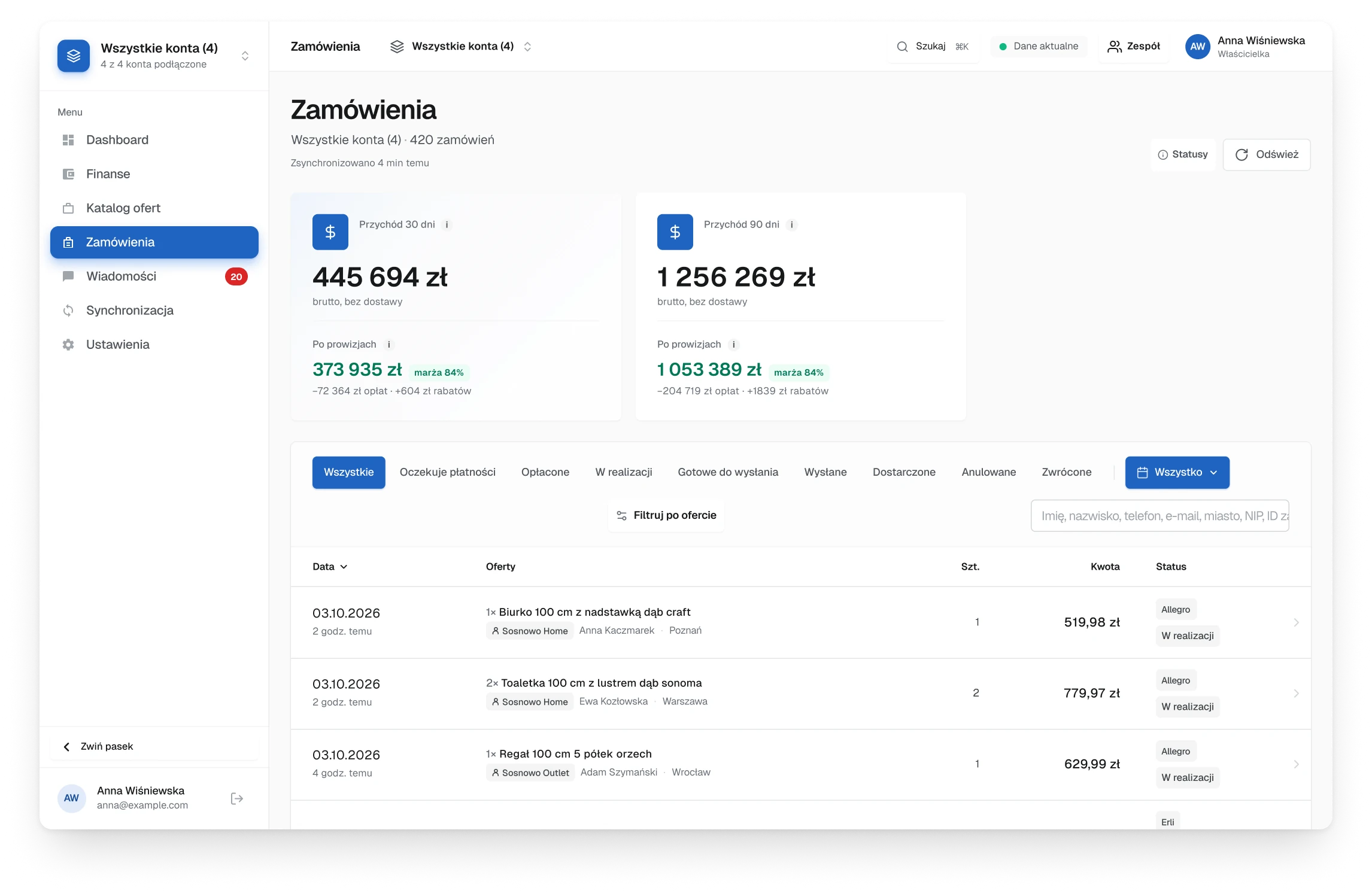Expand the Biurko 100 cm order row chevron
1372x894 pixels.
[1296, 622]
